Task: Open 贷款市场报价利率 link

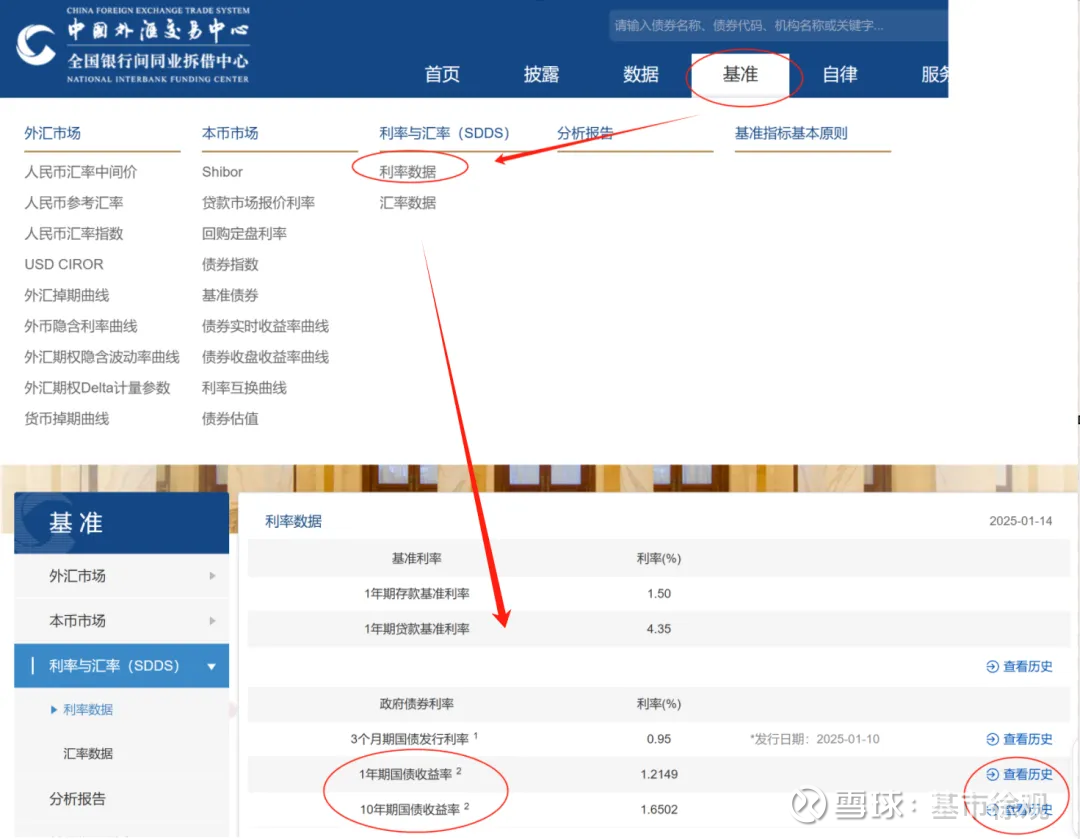Action: pyautogui.click(x=258, y=203)
